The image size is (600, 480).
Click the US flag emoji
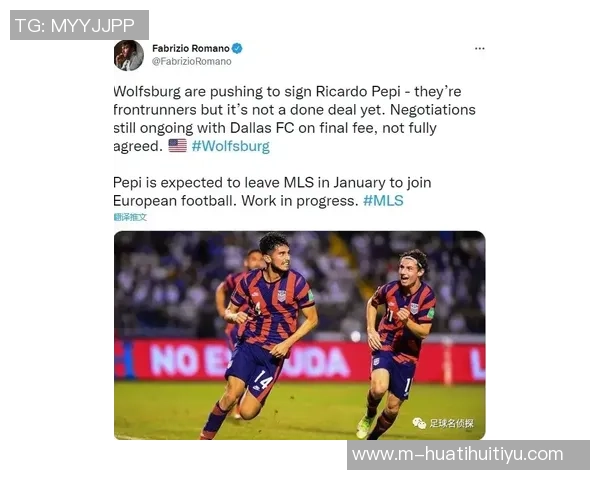click(178, 146)
